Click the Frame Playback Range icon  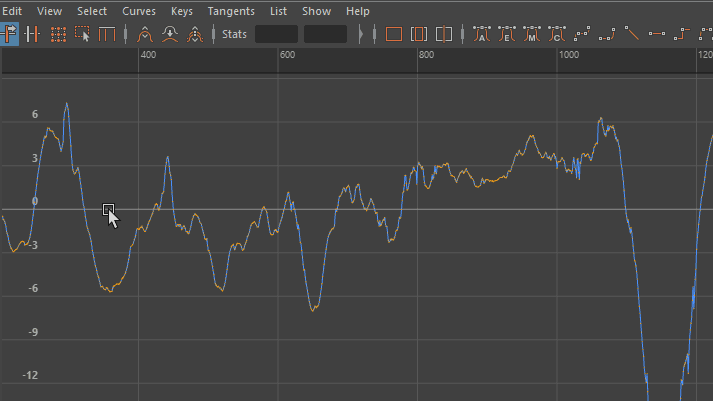[419, 34]
